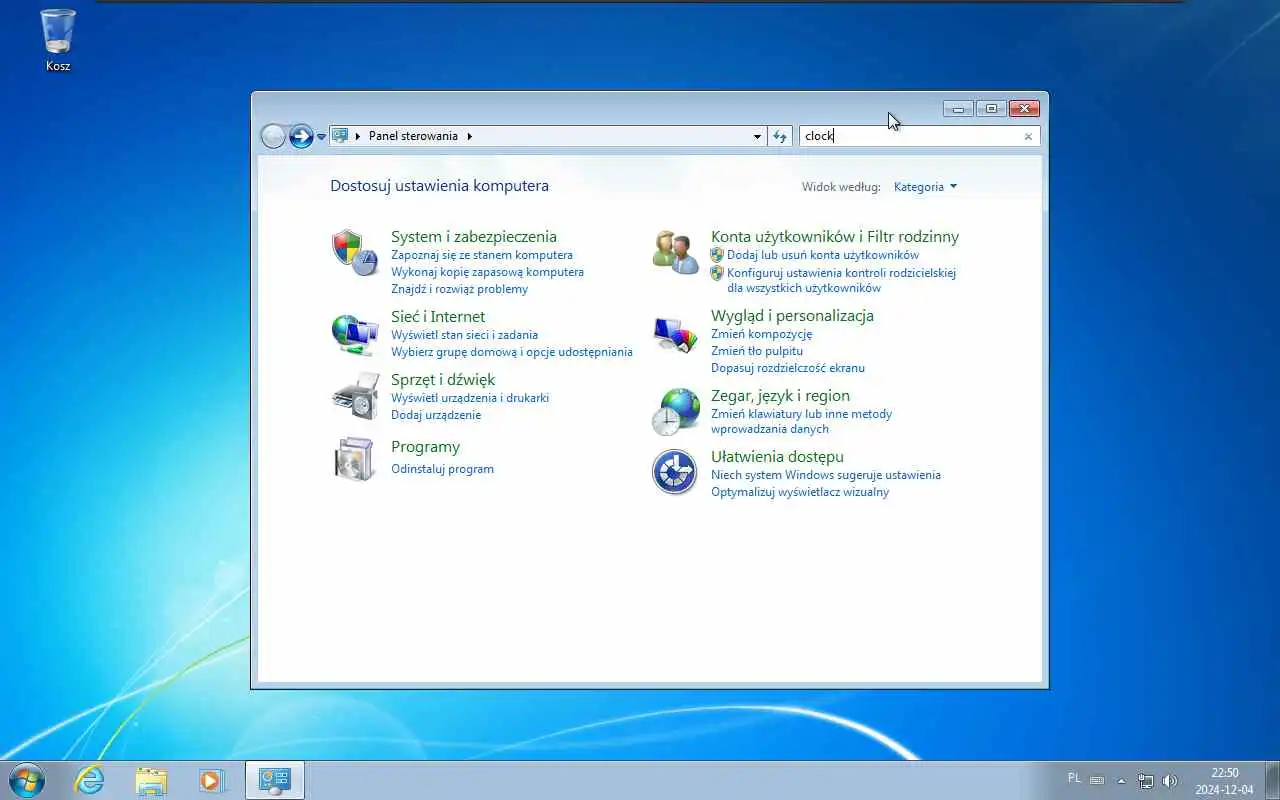This screenshot has width=1280, height=800.
Task: Click Zmień tło pulpitu link
Action: point(757,351)
